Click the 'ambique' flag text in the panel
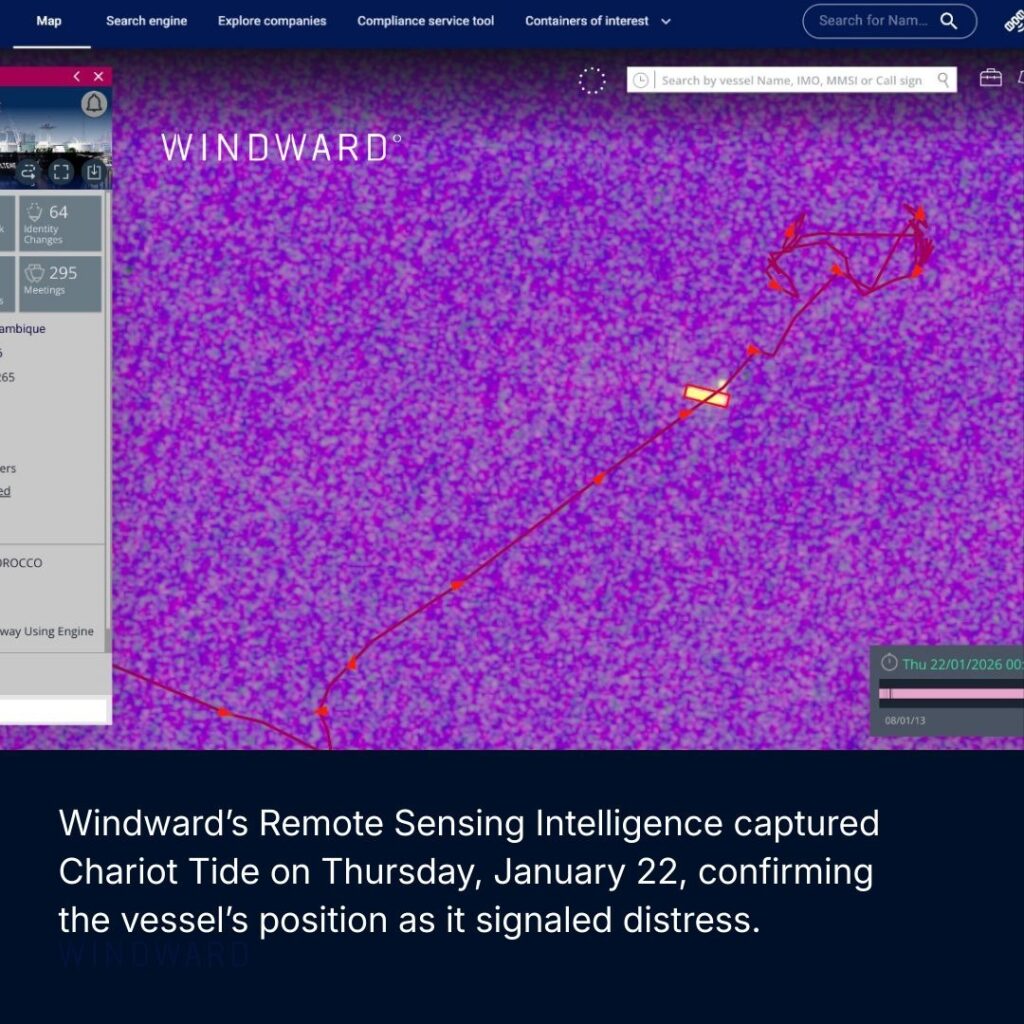Viewport: 1024px width, 1024px height. pyautogui.click(x=23, y=328)
